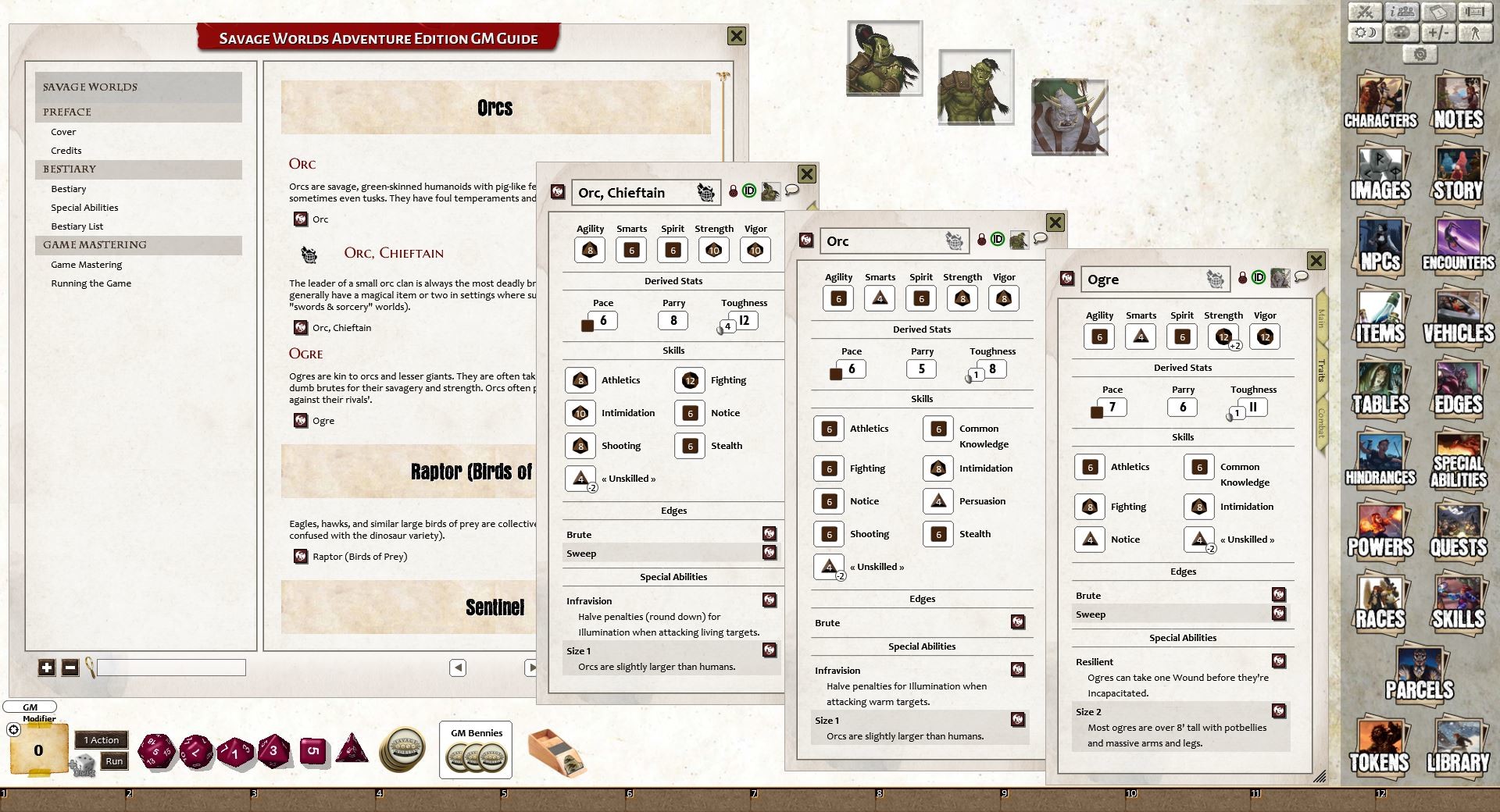Go to the next page with the right arrow
Viewport: 1500px width, 812px height.
(533, 668)
